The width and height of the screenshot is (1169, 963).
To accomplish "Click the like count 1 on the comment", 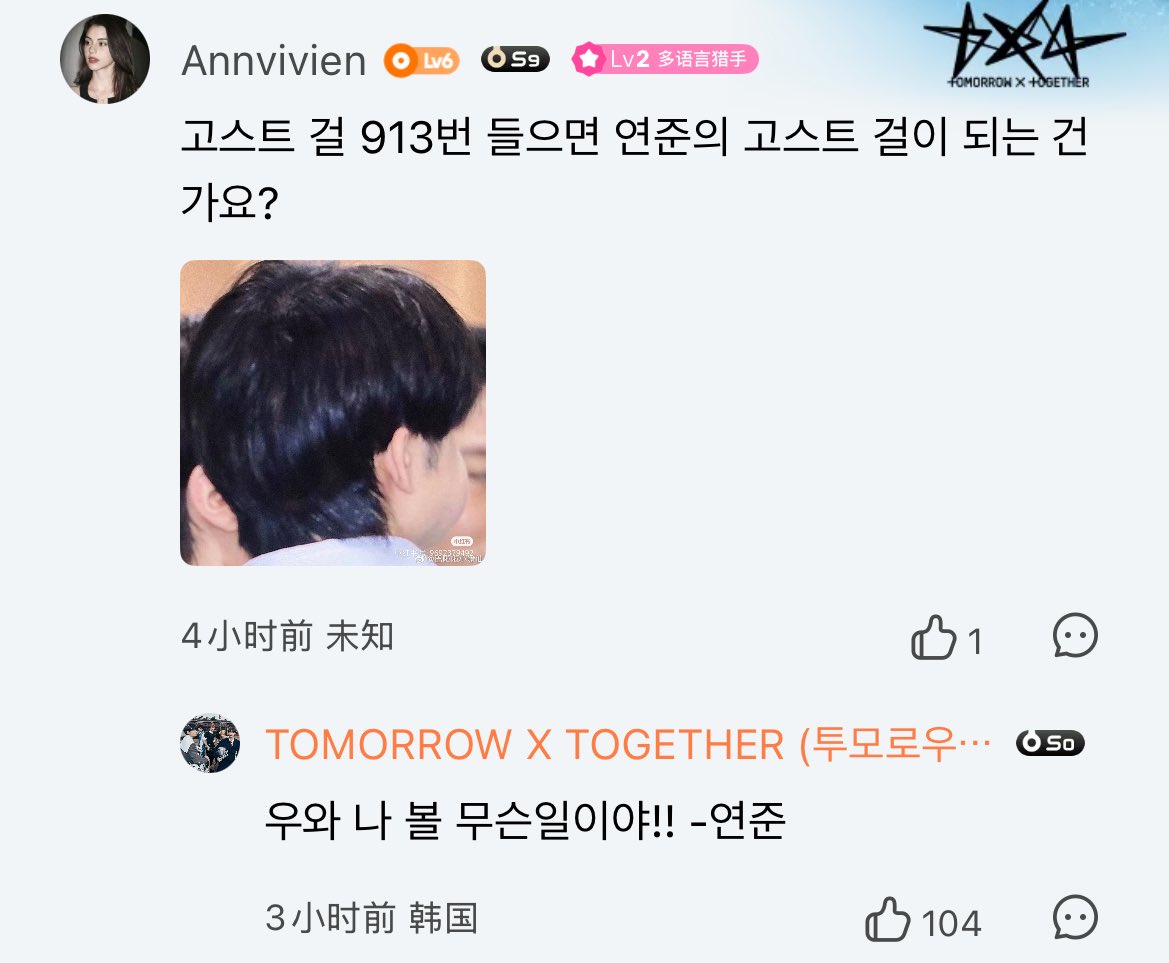I will click(975, 642).
